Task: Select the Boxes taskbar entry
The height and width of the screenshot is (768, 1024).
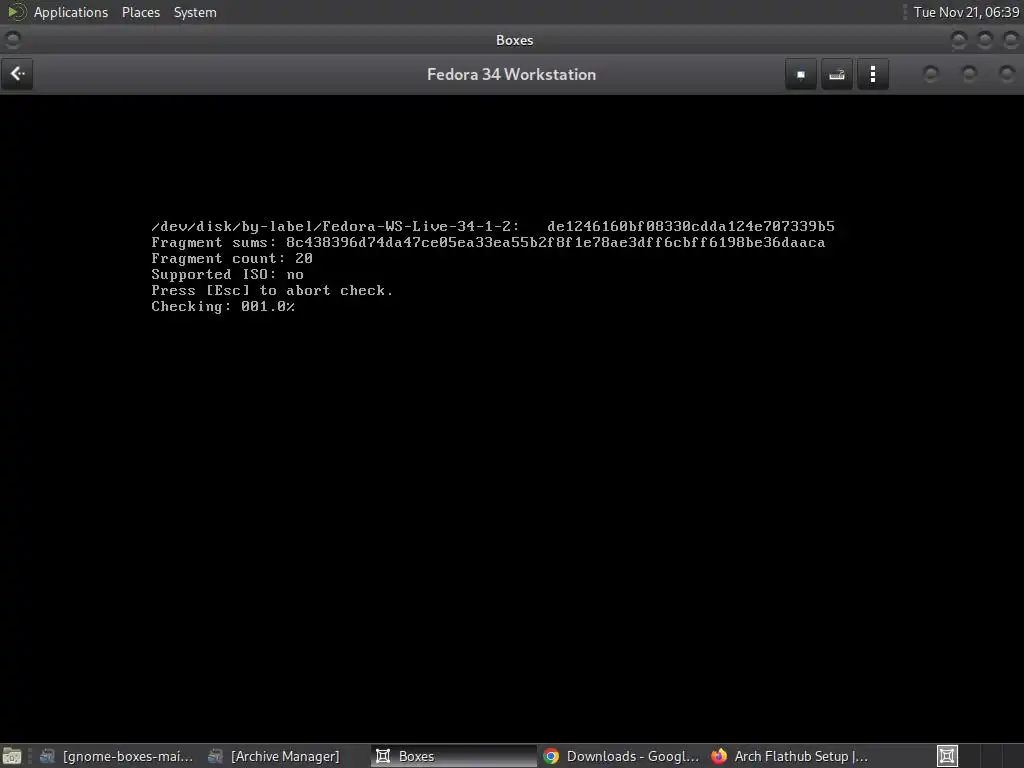Action: pos(454,756)
